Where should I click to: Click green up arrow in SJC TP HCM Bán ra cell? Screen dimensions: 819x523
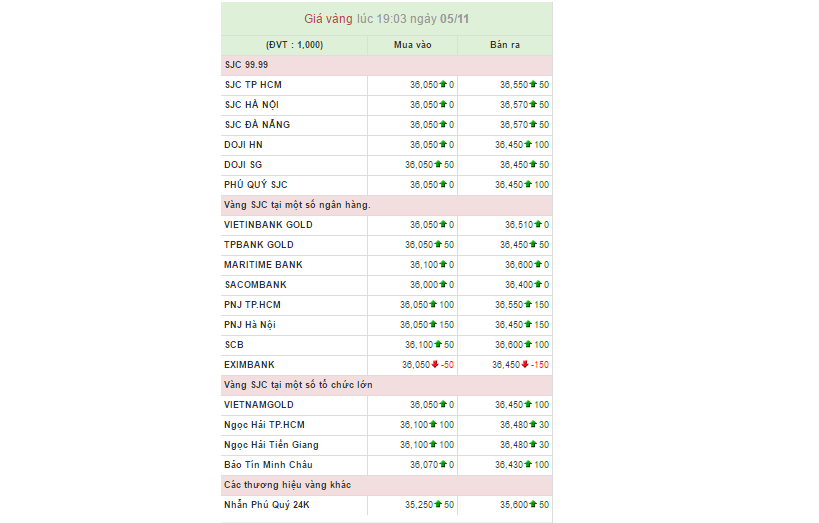[533, 85]
